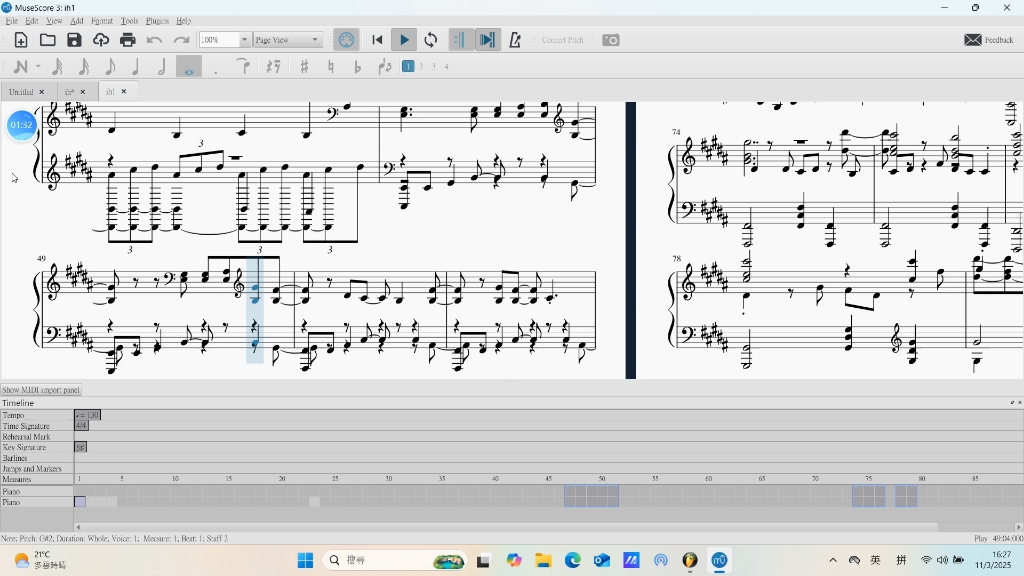Apply sharp accidental
Viewport: 1024px width, 576px height.
tap(304, 67)
